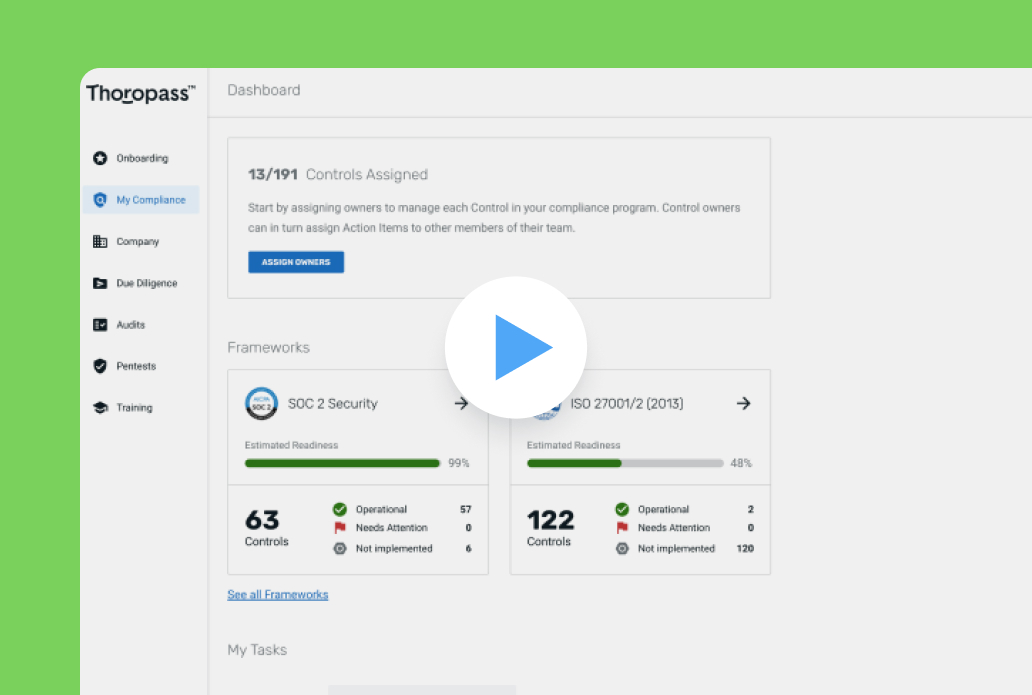Viewport: 1032px width, 695px height.
Task: Open Due Diligence in the sidebar
Action: [x=147, y=283]
